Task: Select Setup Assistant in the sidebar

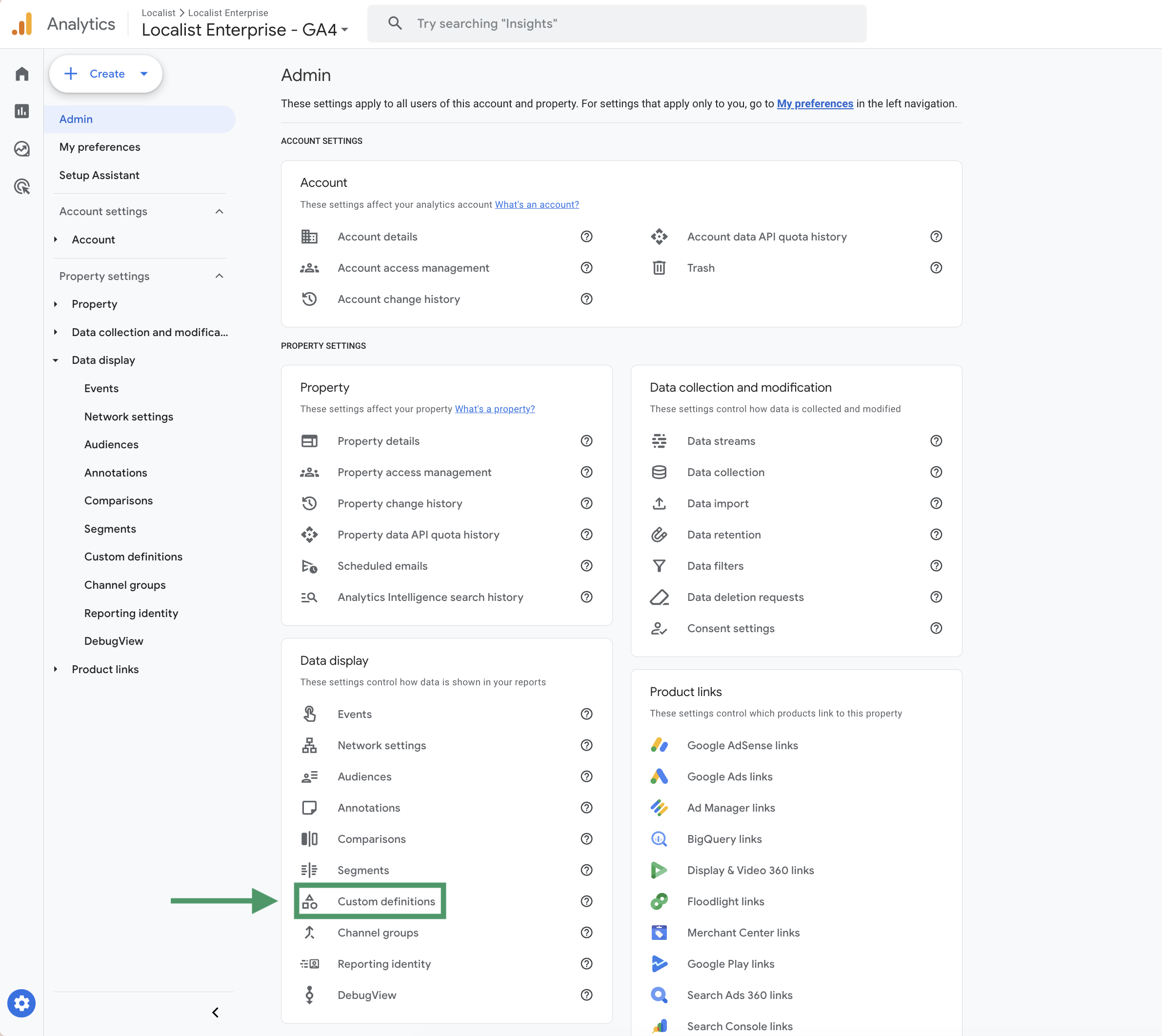Action: [x=99, y=175]
